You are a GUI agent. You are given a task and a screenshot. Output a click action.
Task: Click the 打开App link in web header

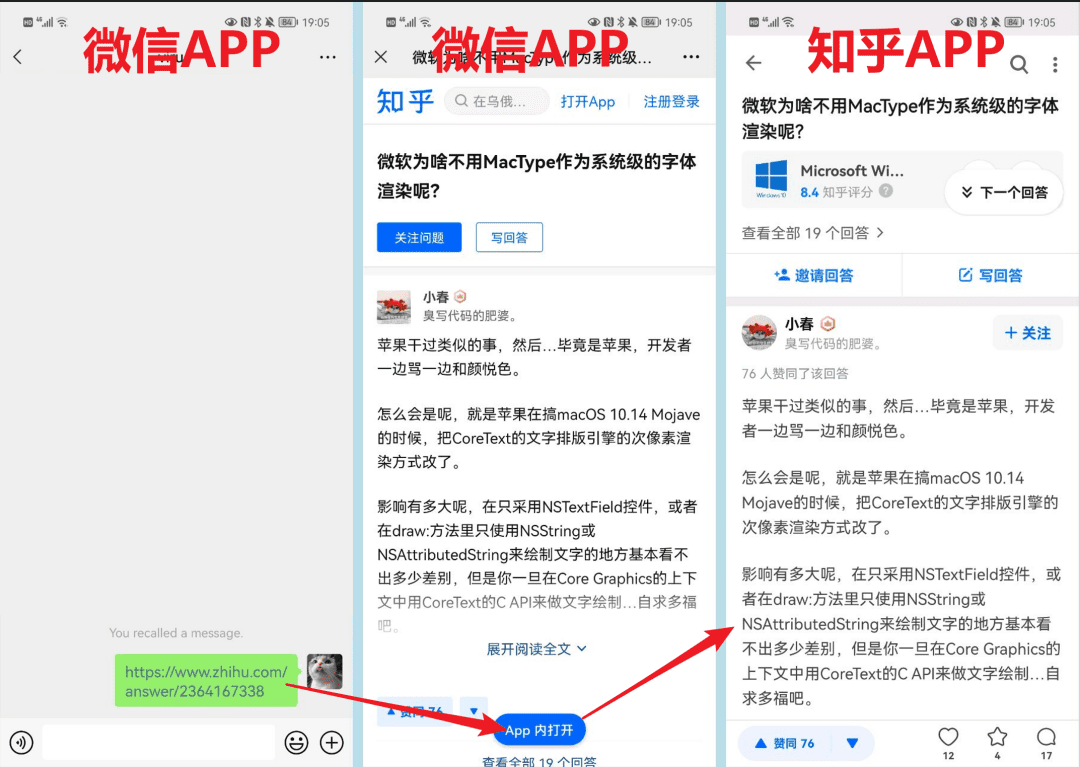point(588,102)
